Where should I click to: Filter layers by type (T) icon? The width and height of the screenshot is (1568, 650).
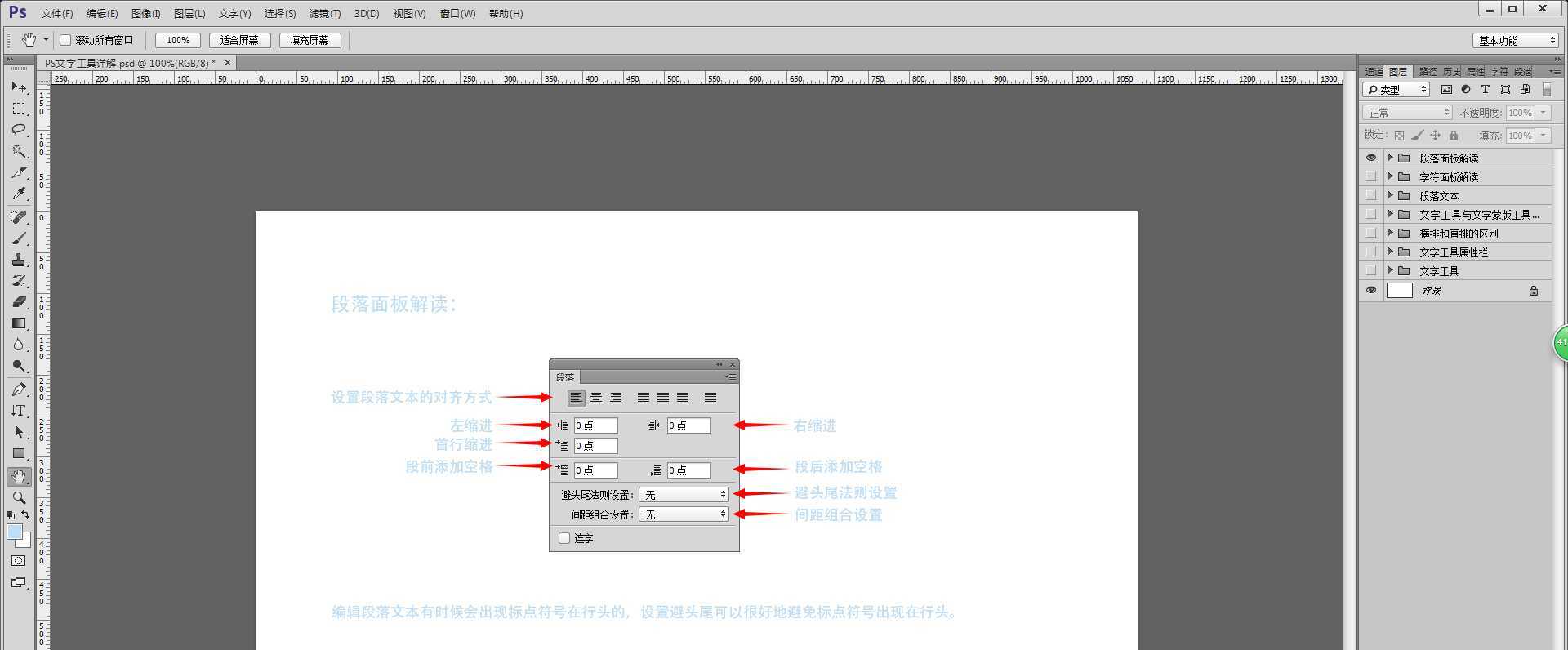coord(1486,90)
